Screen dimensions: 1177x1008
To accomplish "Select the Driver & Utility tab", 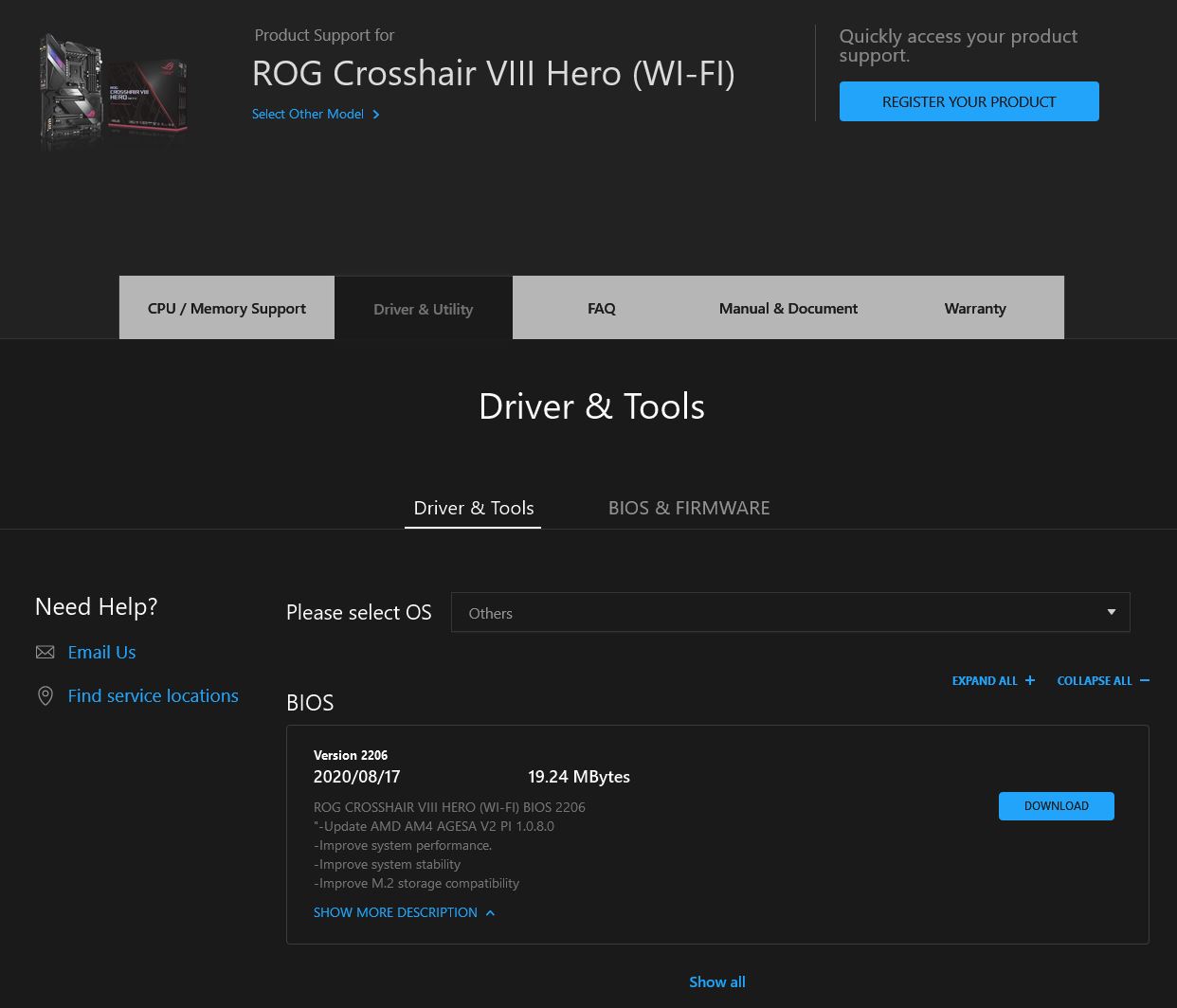I will [x=423, y=309].
